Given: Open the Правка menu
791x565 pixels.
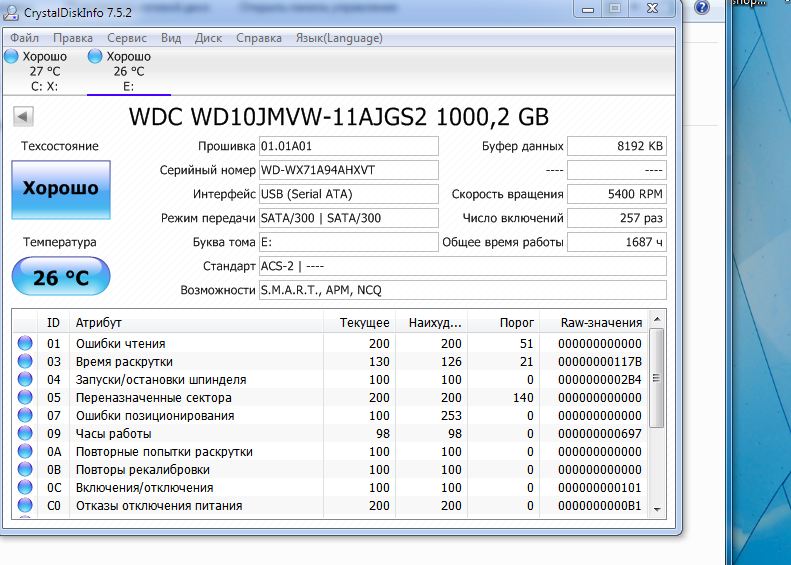Looking at the screenshot, I should (73, 38).
